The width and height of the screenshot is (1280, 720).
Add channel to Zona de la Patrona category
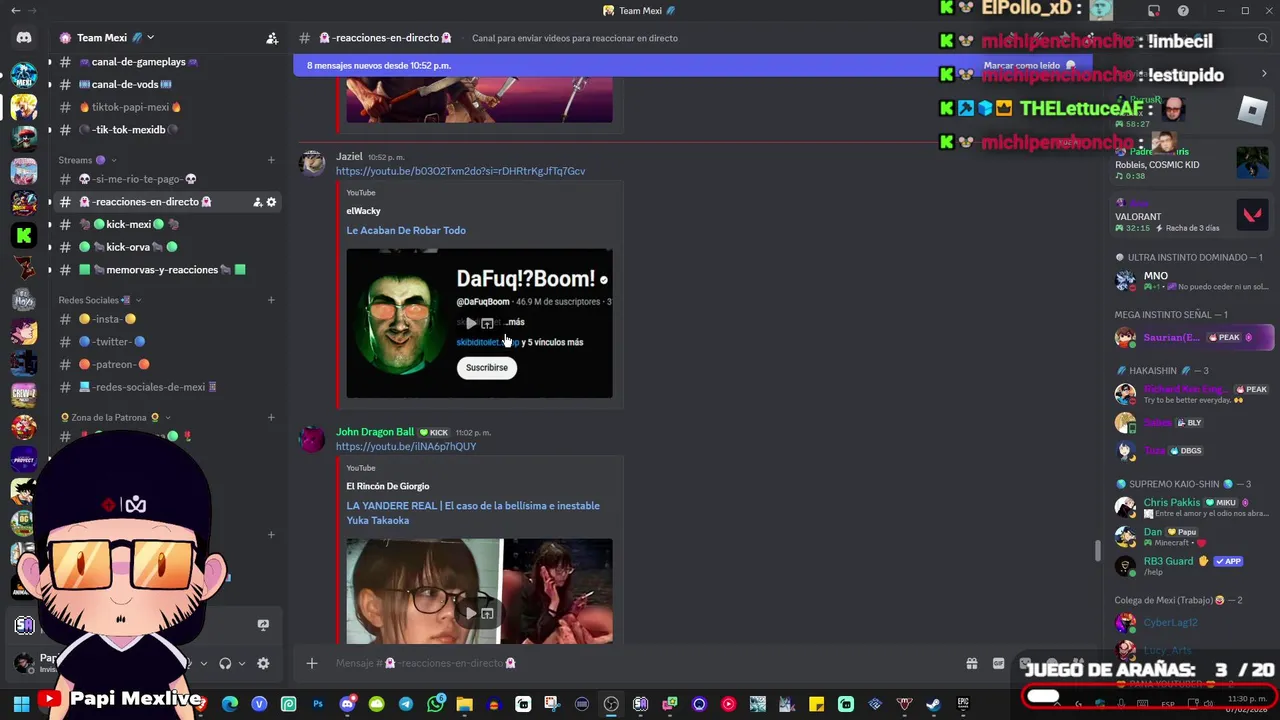pos(271,417)
